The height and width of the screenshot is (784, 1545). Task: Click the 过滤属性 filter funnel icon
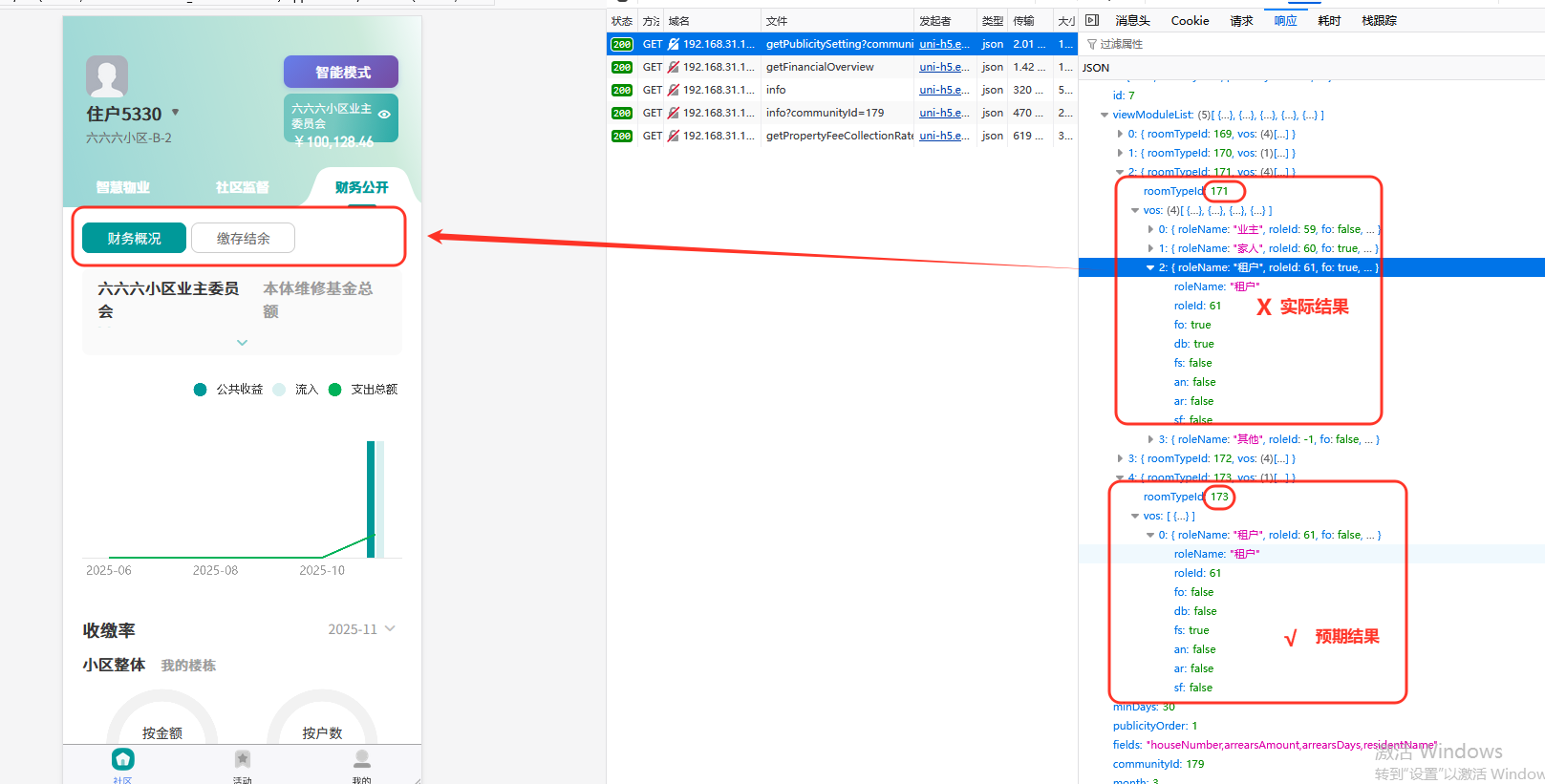[x=1091, y=44]
